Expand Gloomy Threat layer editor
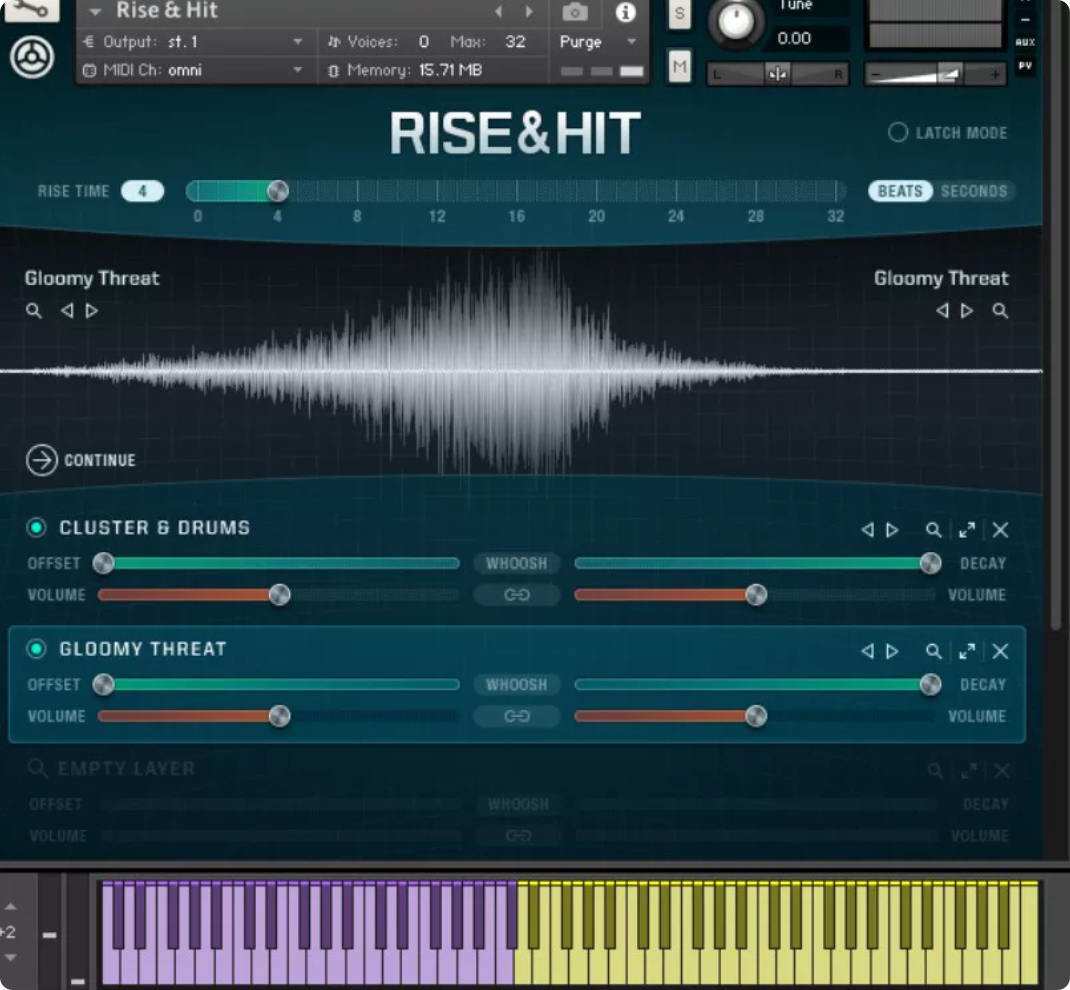 (x=967, y=652)
